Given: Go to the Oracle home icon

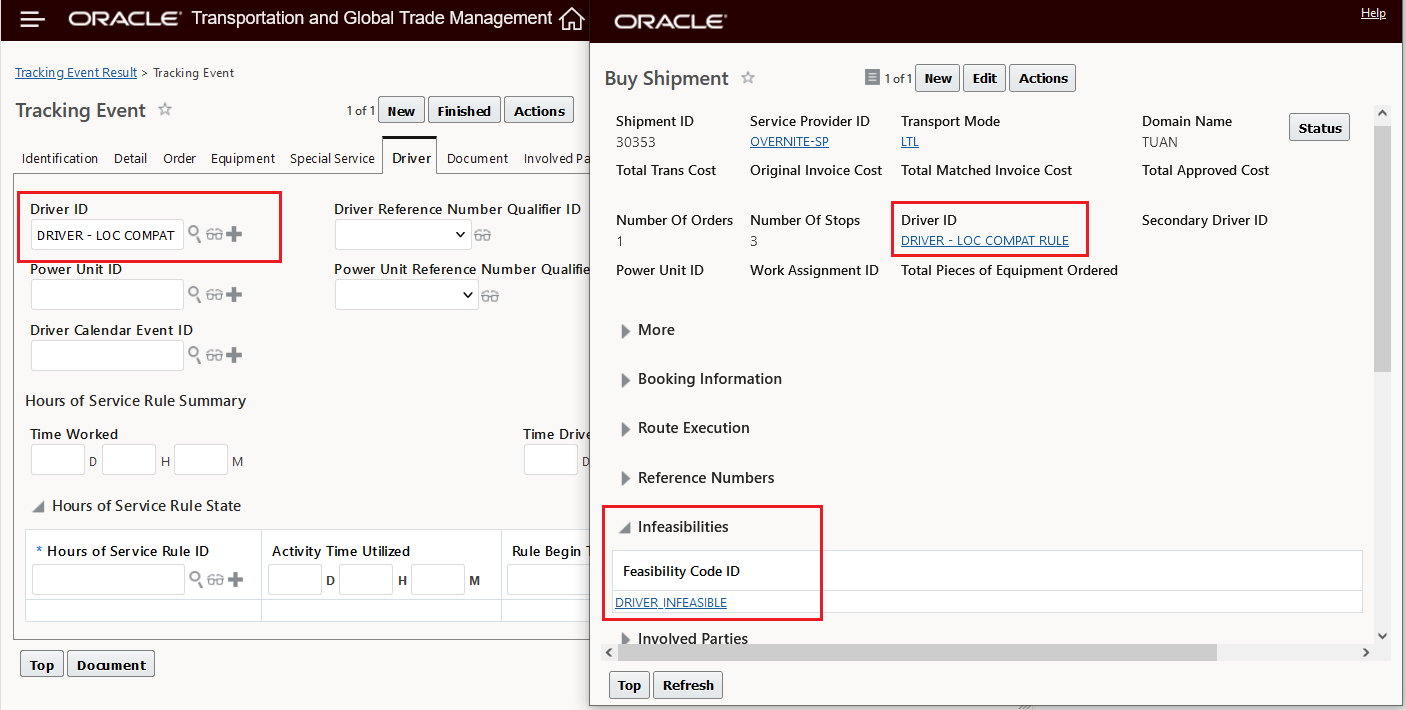Looking at the screenshot, I should click(x=571, y=19).
